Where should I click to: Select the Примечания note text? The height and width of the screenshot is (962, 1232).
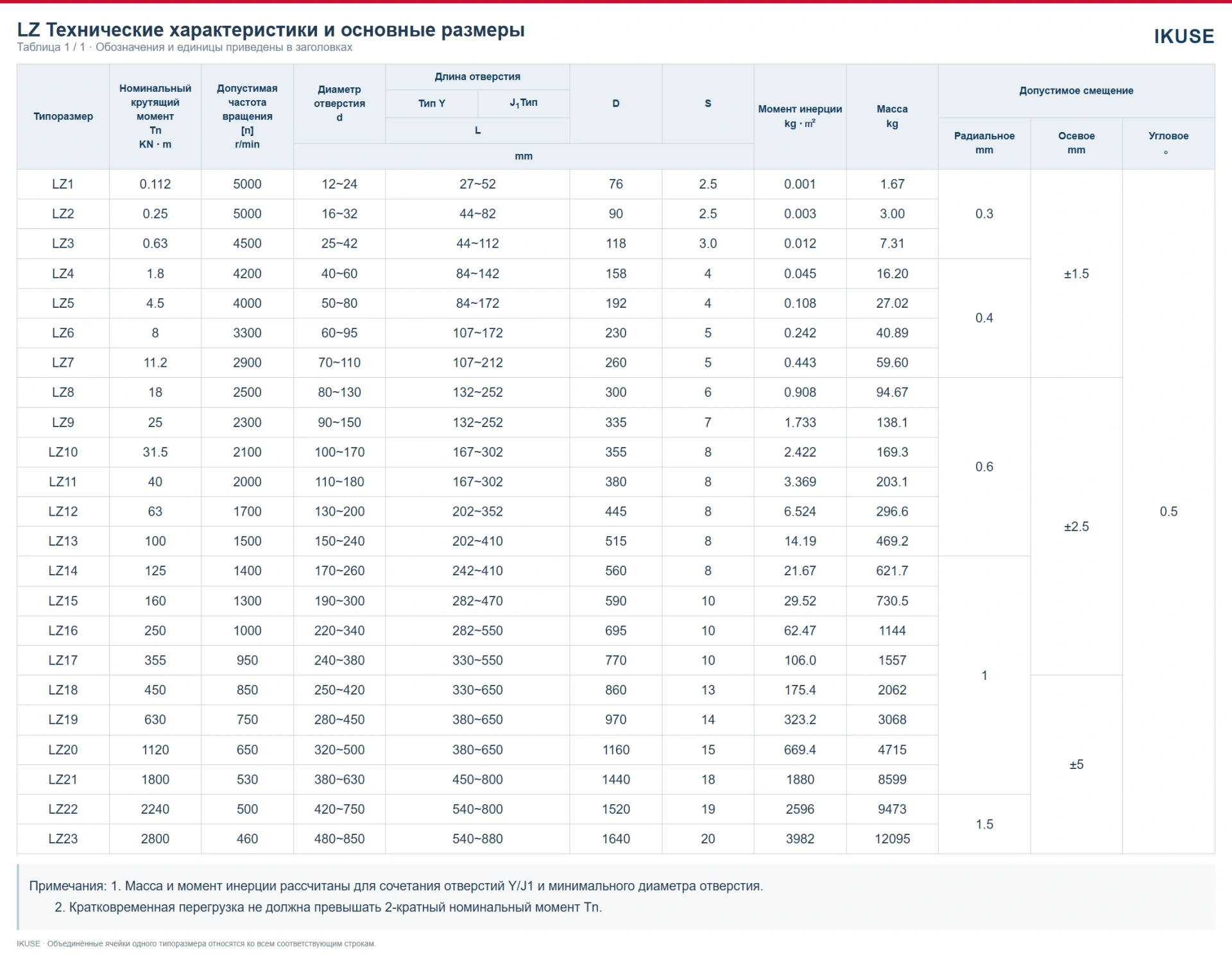(x=396, y=897)
